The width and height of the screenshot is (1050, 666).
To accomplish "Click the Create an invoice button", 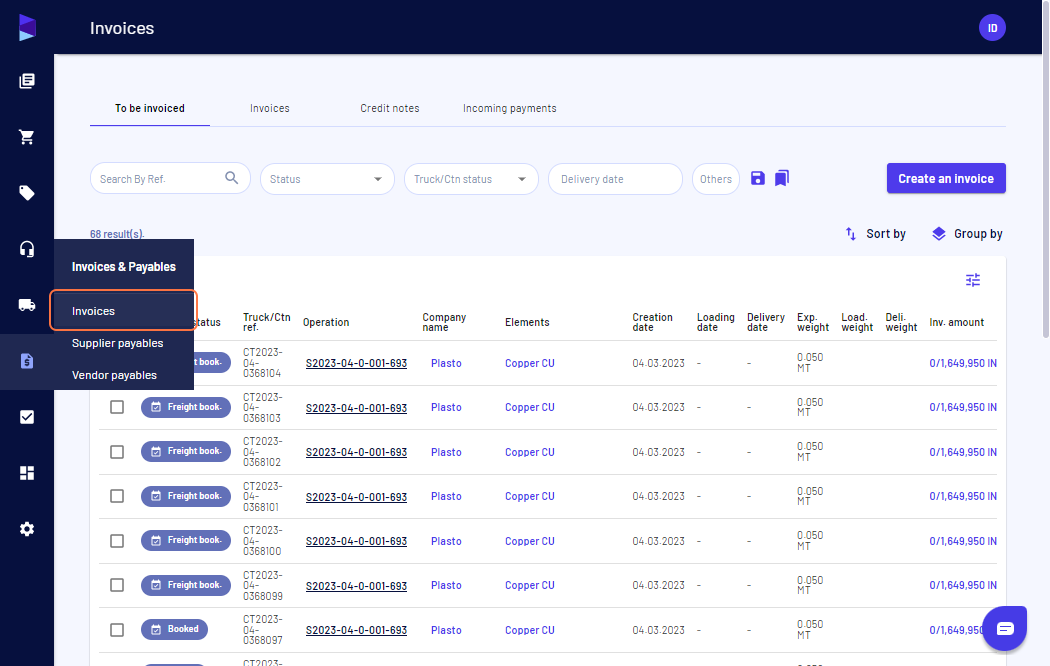I will (x=946, y=179).
